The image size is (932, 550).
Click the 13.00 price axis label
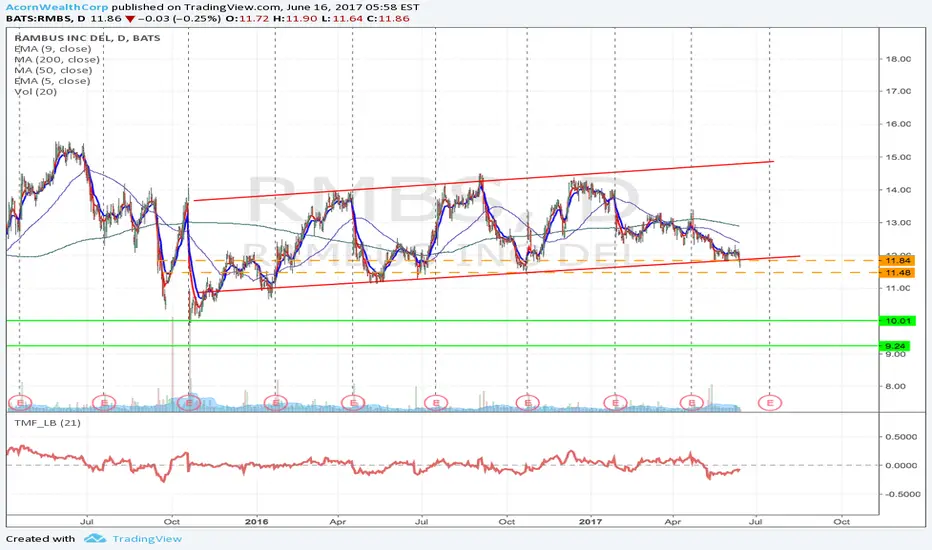pos(898,222)
